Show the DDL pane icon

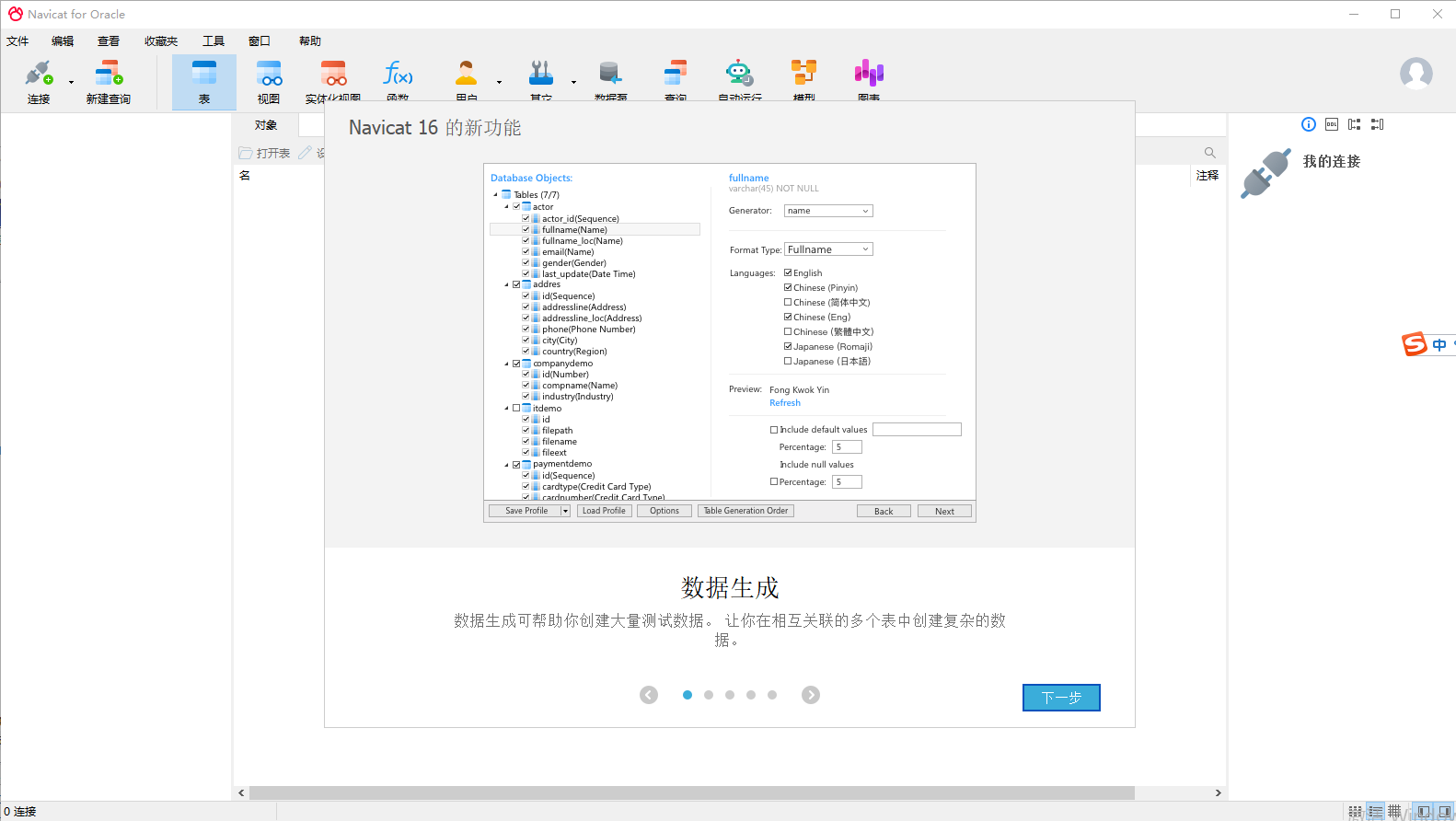(x=1332, y=124)
